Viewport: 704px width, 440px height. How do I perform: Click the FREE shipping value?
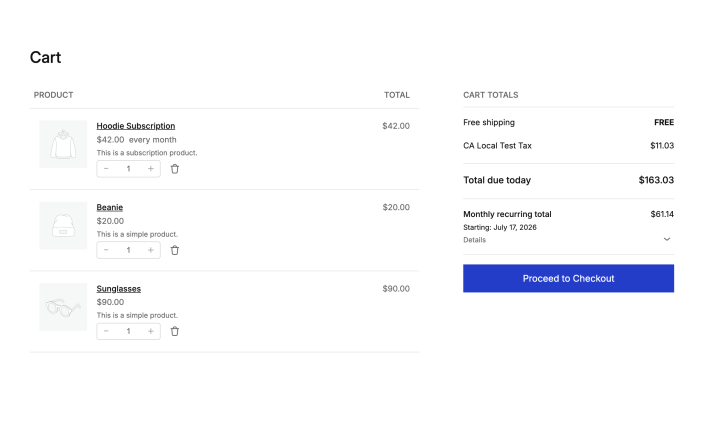(x=664, y=123)
